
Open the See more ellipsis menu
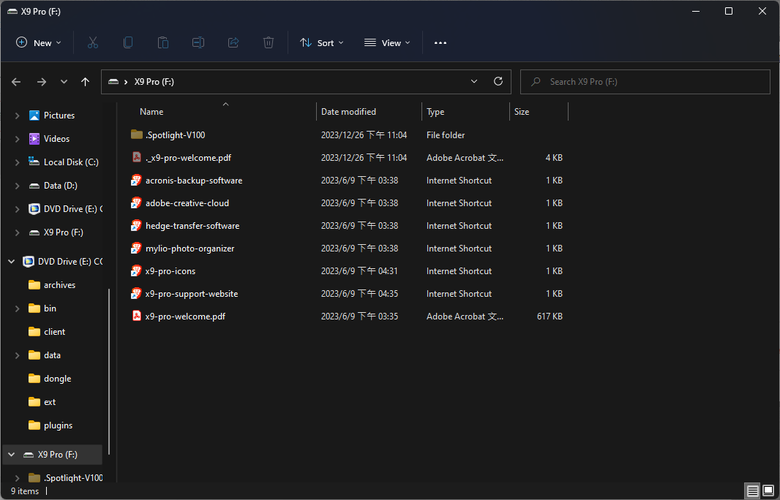pyautogui.click(x=440, y=43)
